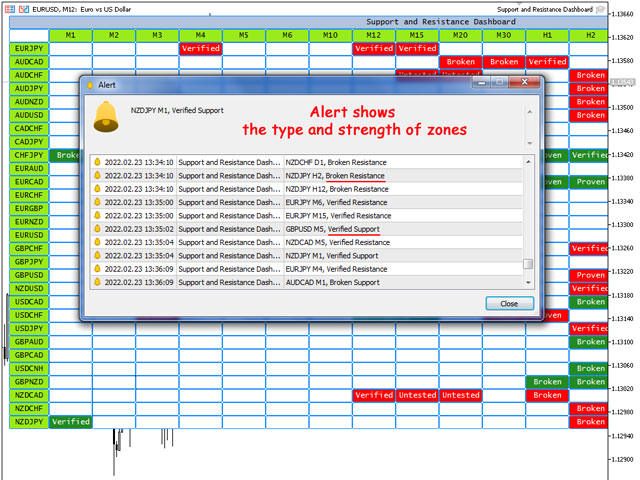
Task: Select the 'NZDCHF D1, Broken Resistance' message text
Action: pyautogui.click(x=336, y=162)
